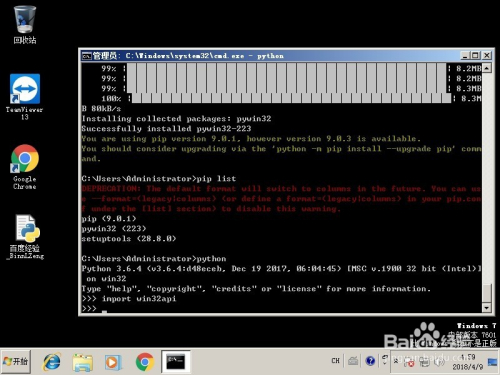
Task: Open Windows Explorer folder in taskbar
Action: pyautogui.click(x=82, y=362)
